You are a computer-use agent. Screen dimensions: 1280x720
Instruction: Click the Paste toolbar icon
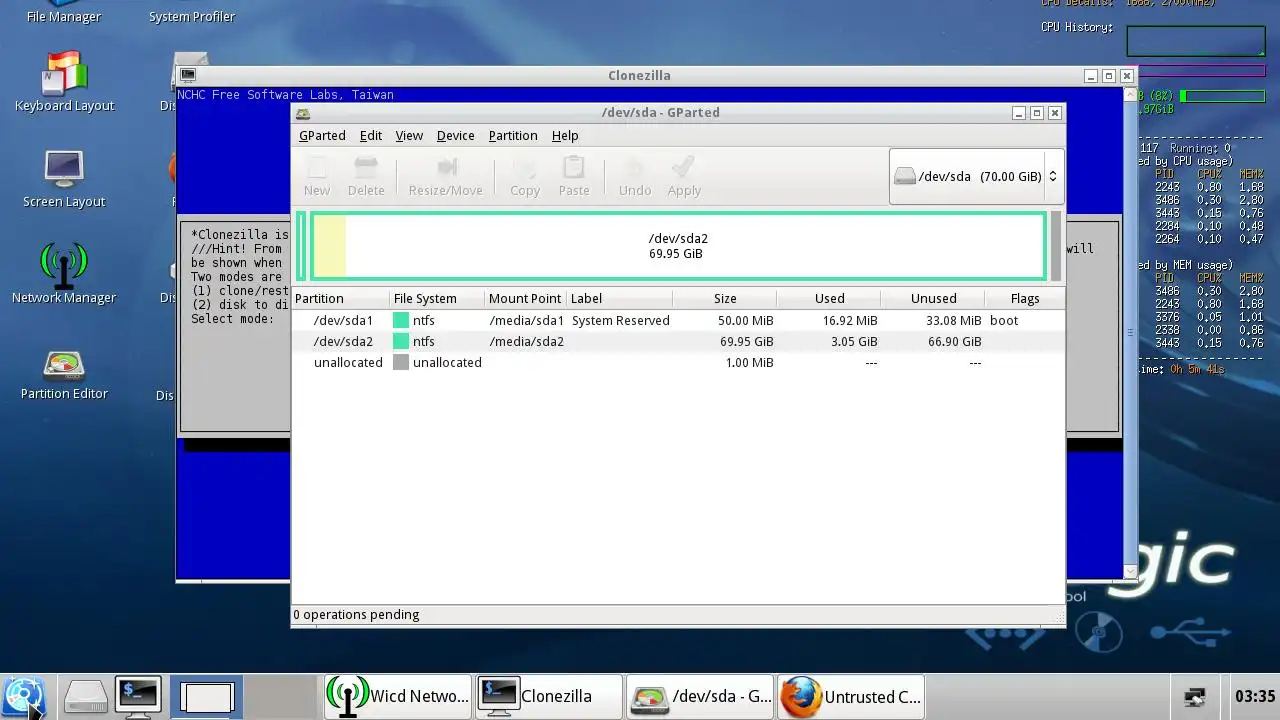574,177
